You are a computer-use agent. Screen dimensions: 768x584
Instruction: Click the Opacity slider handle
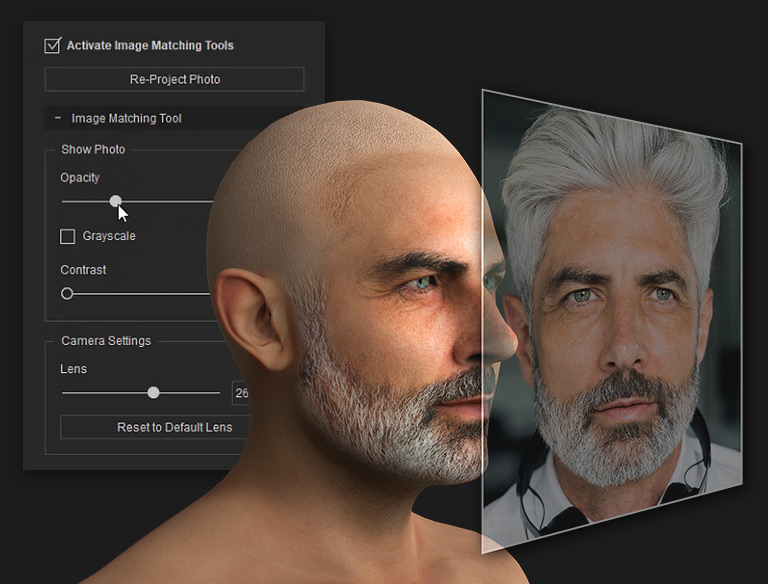pyautogui.click(x=116, y=201)
